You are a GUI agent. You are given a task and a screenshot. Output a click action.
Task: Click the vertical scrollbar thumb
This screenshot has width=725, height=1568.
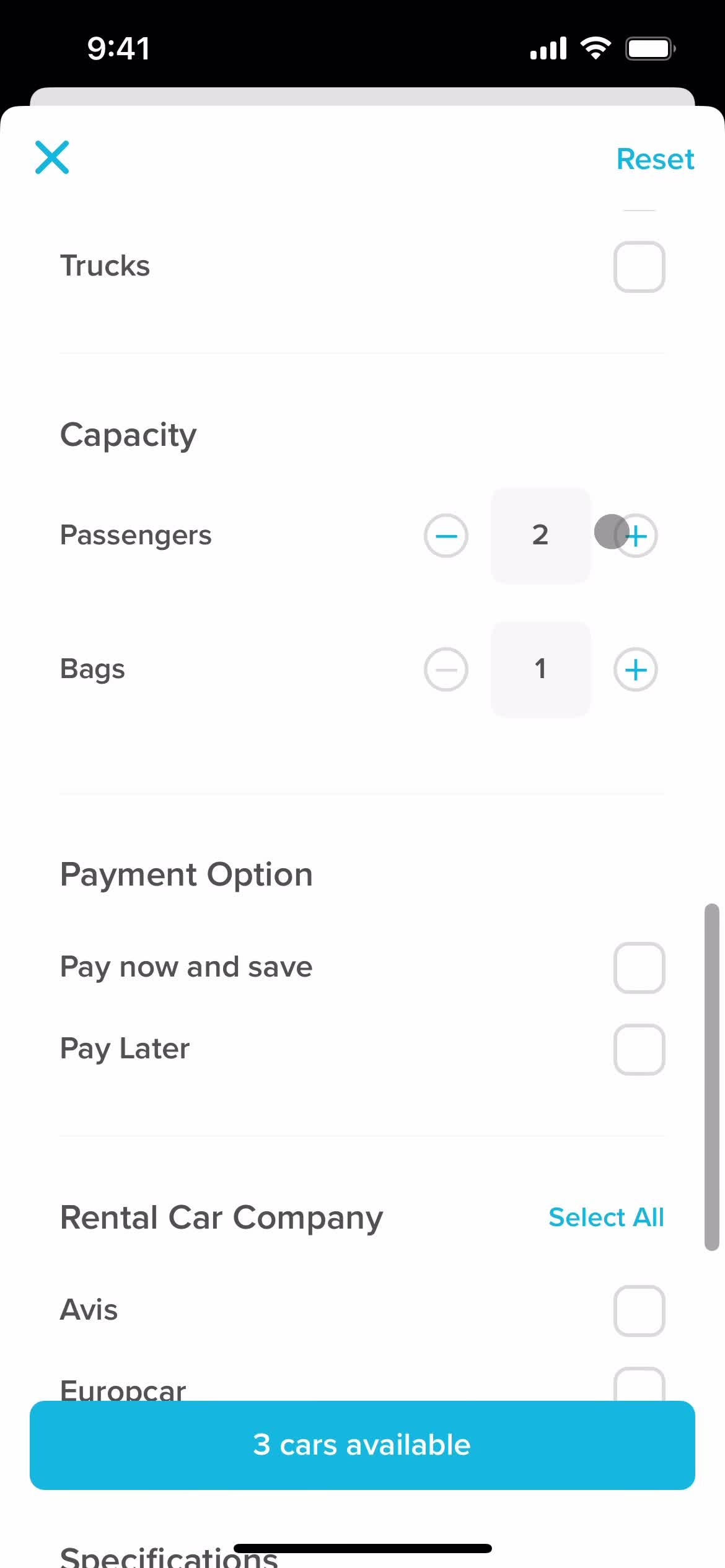point(711,1078)
